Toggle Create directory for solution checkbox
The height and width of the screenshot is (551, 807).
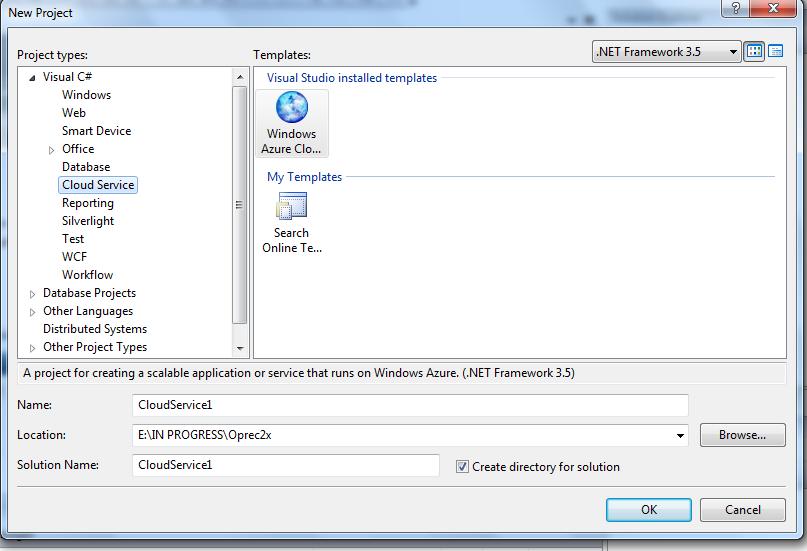point(462,467)
